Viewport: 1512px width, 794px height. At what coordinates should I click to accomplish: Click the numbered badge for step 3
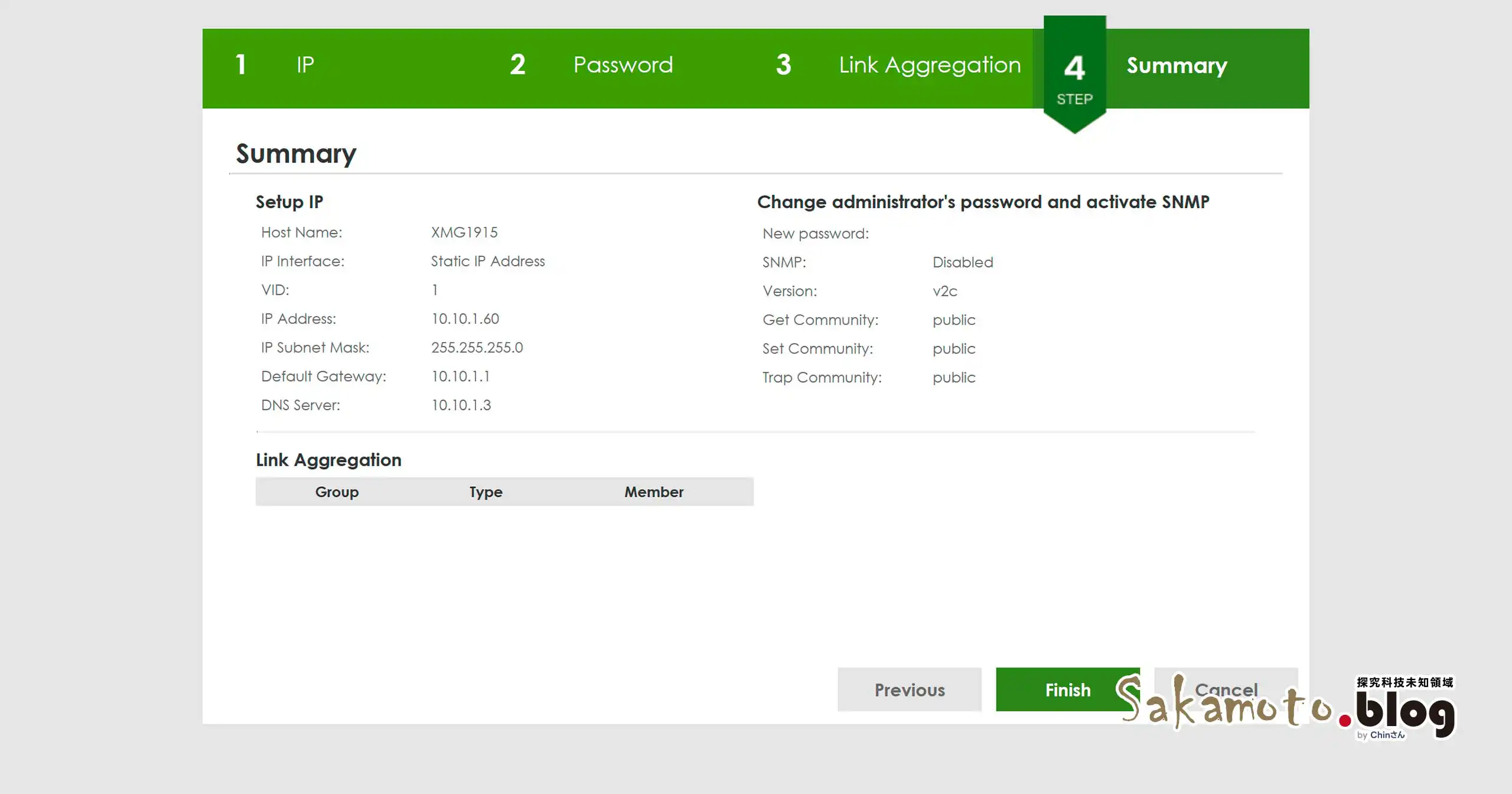click(x=783, y=65)
